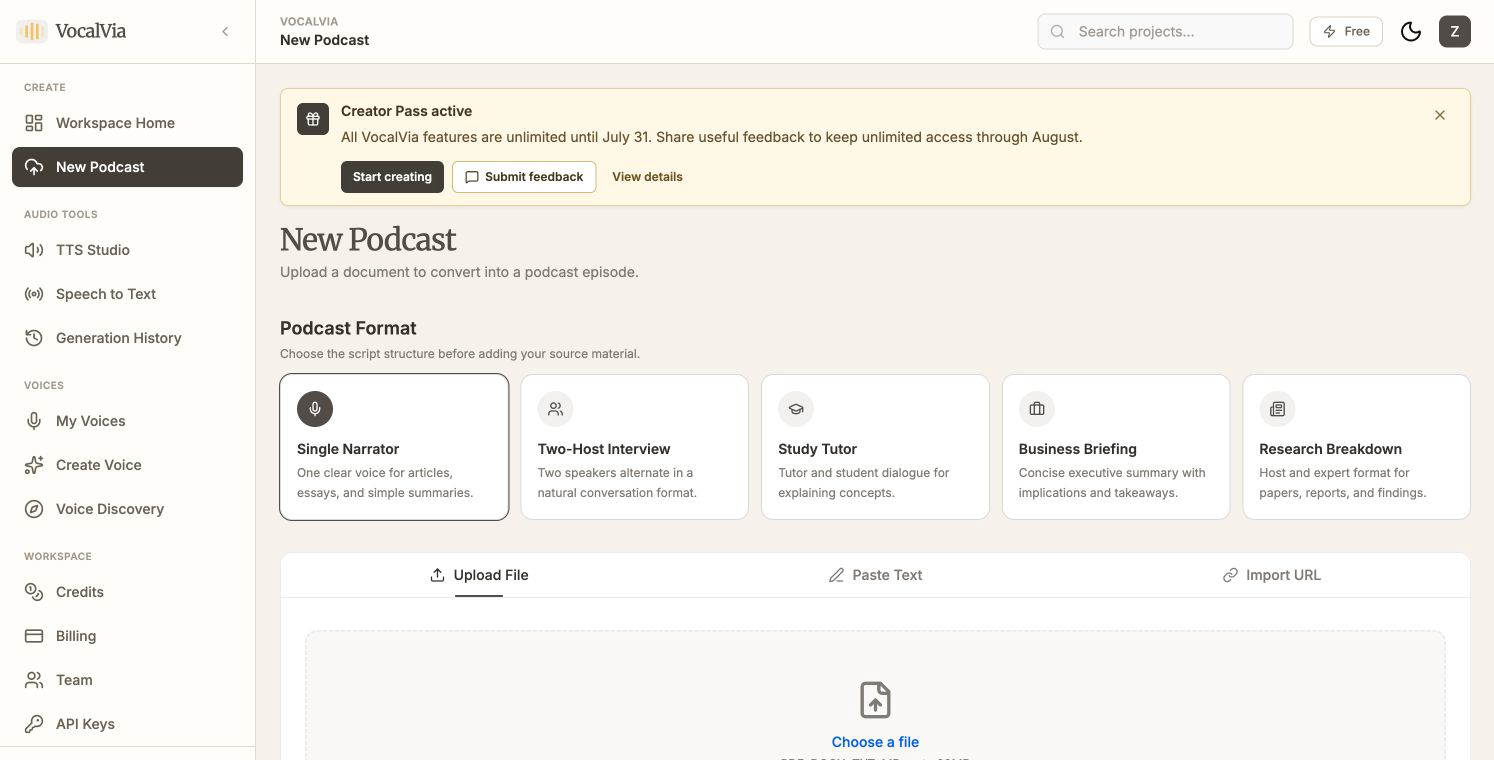Click the Submit feedback speech-bubble icon
Viewport: 1494px width, 760px height.
coord(472,177)
